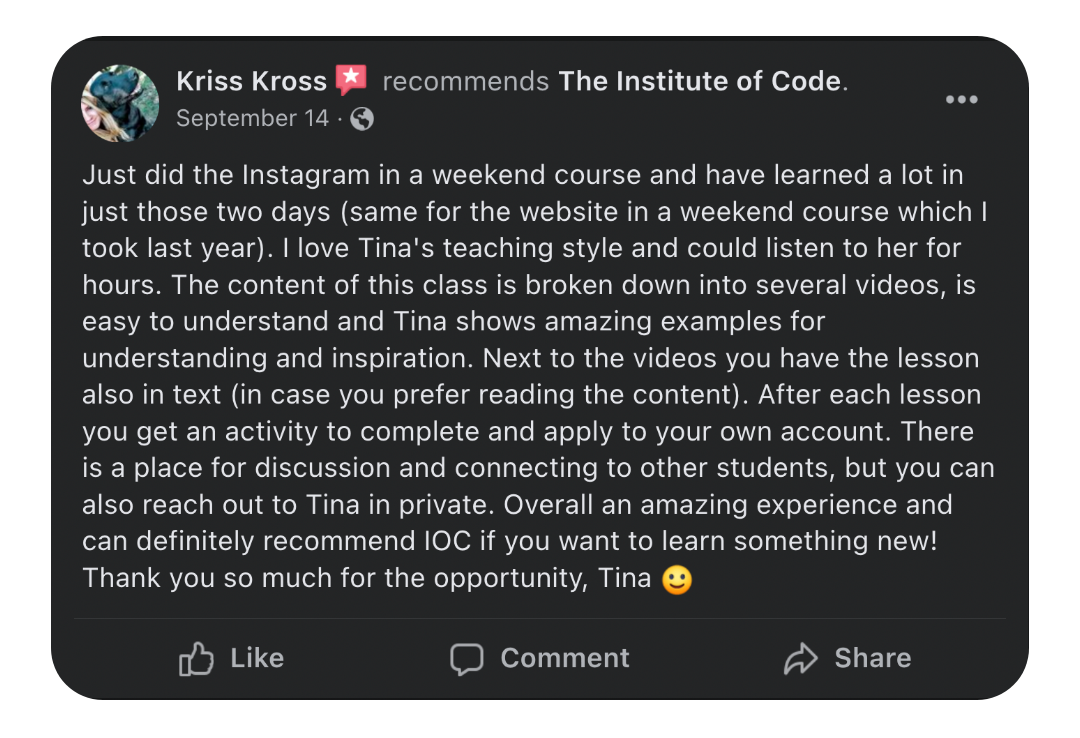This screenshot has height=738, width=1080.
Task: Click the Comment speech bubble icon
Action: pos(466,659)
